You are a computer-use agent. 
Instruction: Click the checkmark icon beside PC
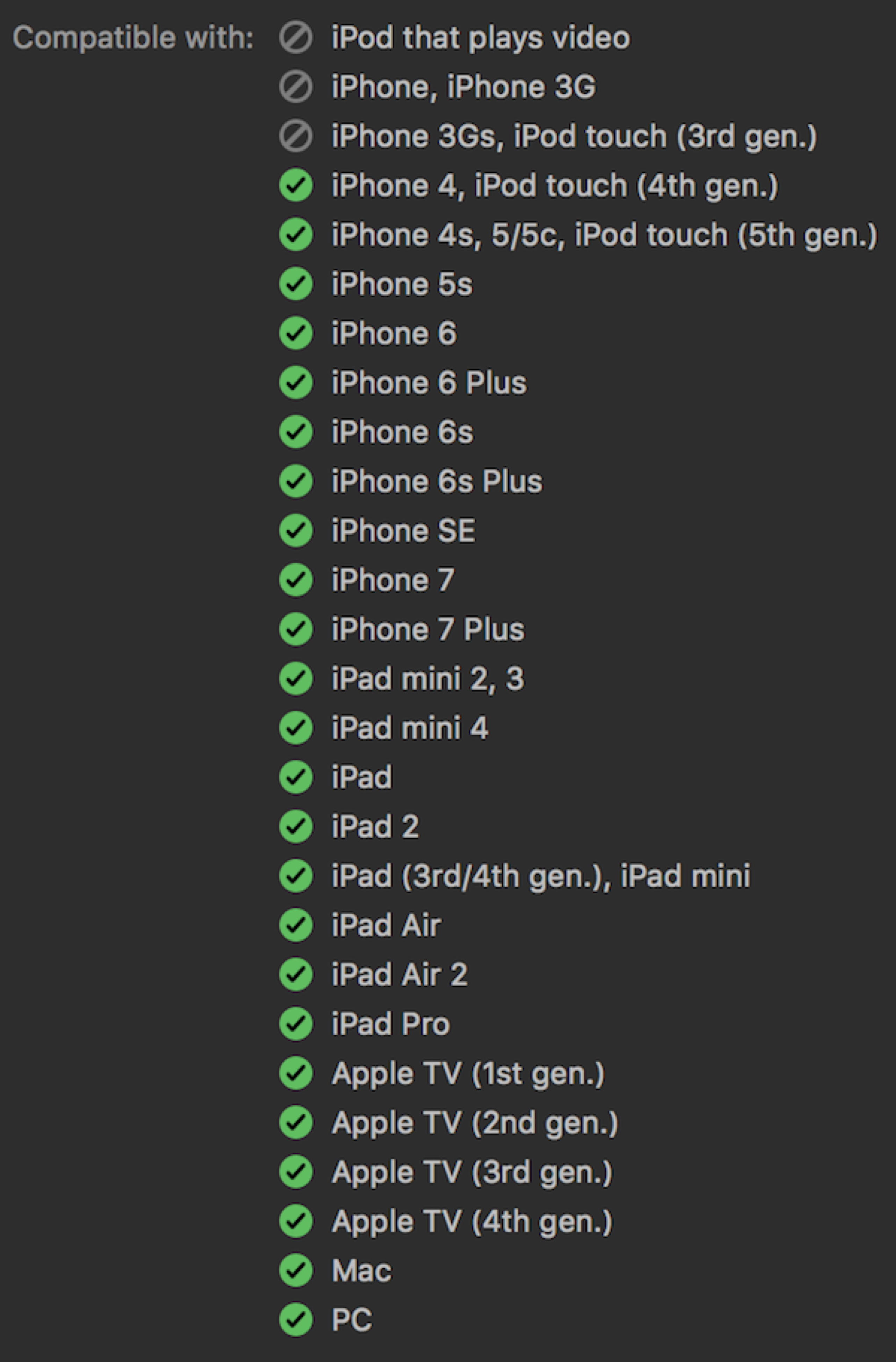(x=296, y=1320)
